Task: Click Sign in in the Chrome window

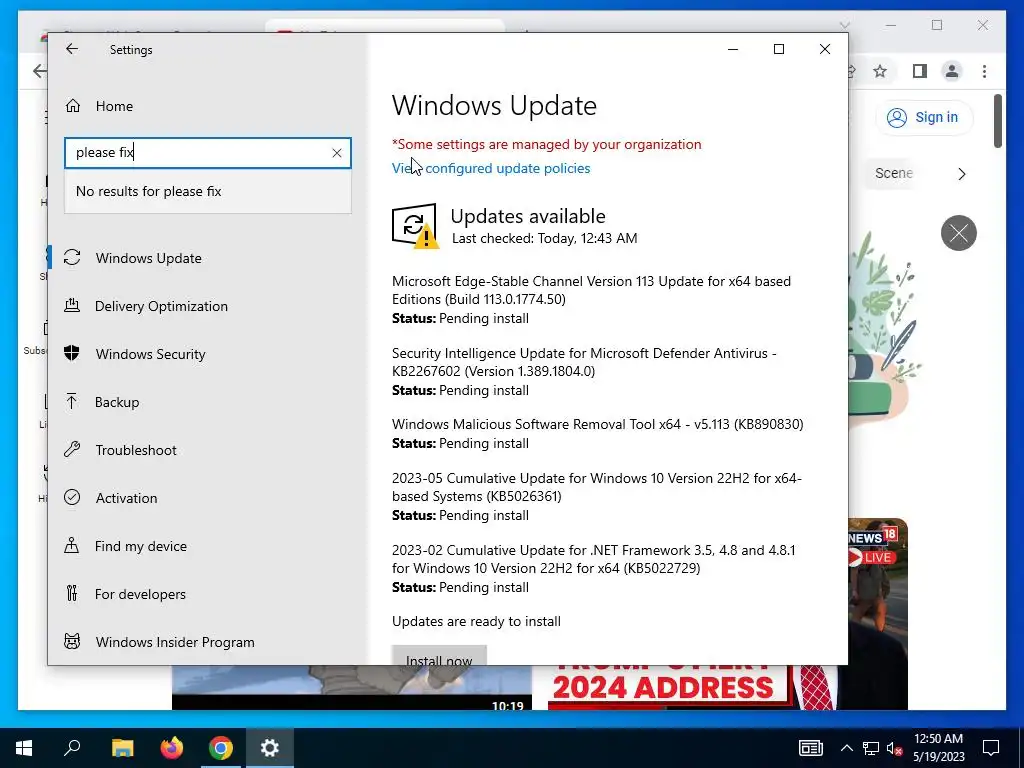Action: (923, 118)
